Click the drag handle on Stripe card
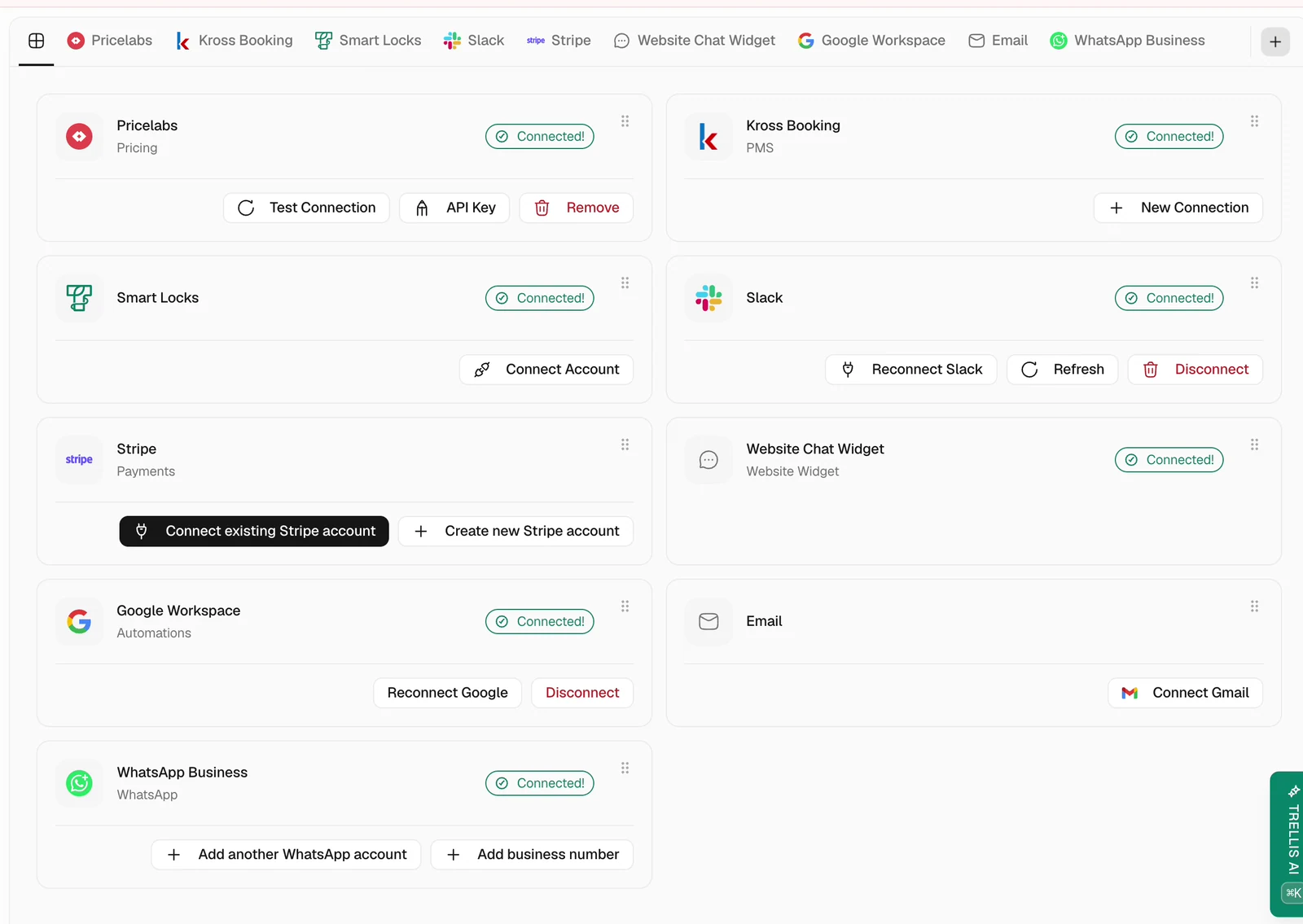The width and height of the screenshot is (1303, 924). [x=625, y=444]
